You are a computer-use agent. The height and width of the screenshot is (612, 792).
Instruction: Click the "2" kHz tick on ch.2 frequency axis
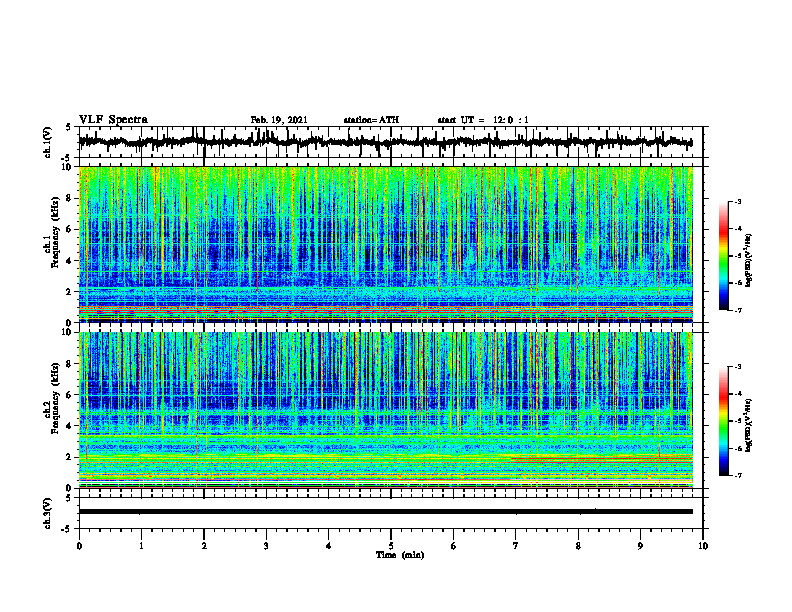click(69, 457)
